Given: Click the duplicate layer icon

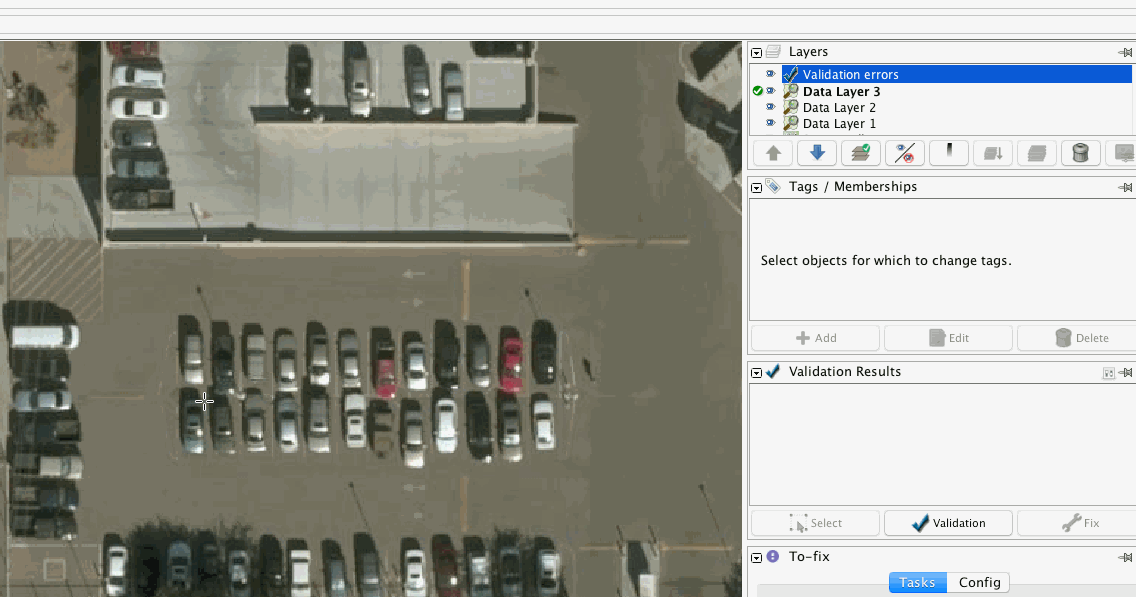Looking at the screenshot, I should point(1037,152).
